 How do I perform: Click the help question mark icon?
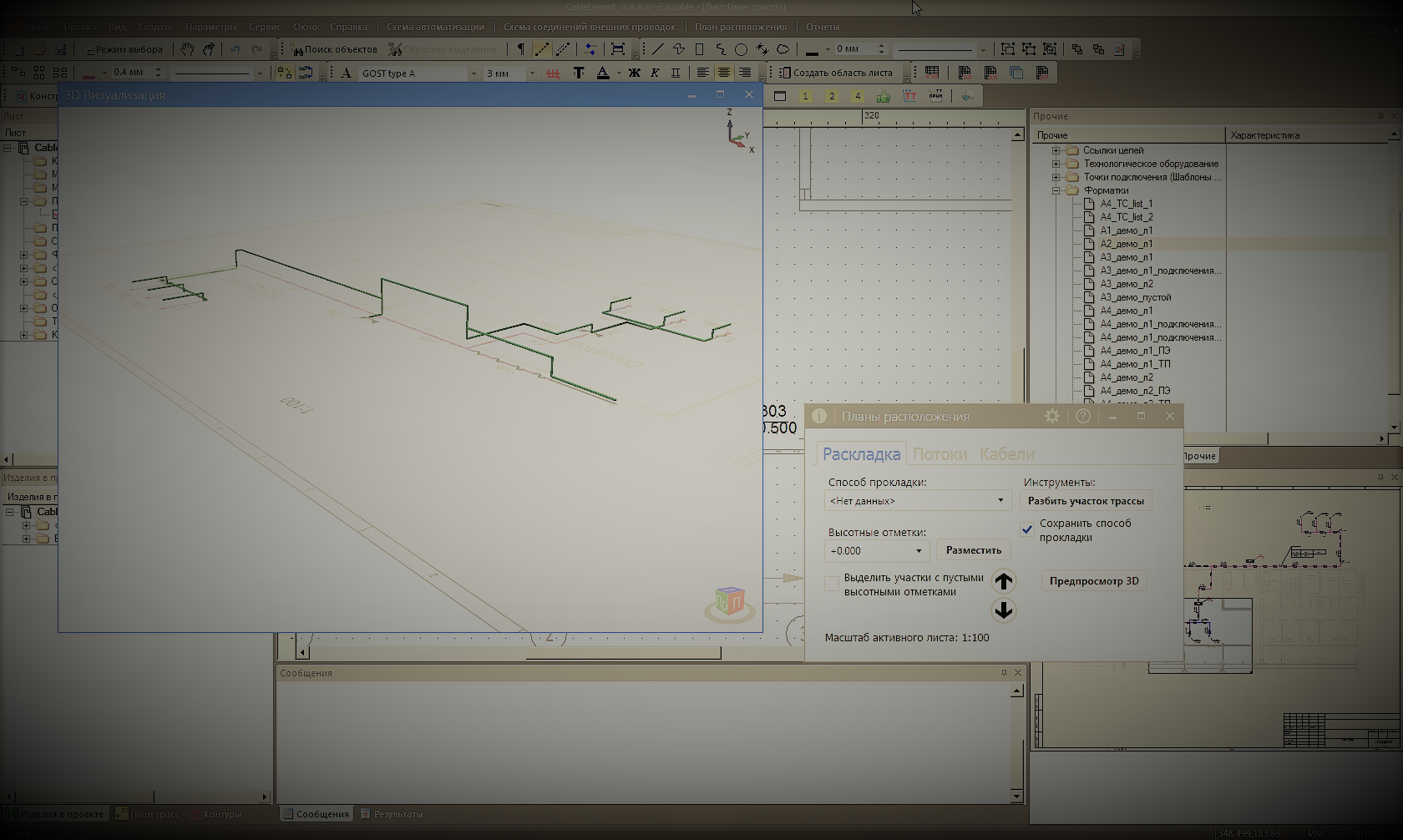[1083, 416]
